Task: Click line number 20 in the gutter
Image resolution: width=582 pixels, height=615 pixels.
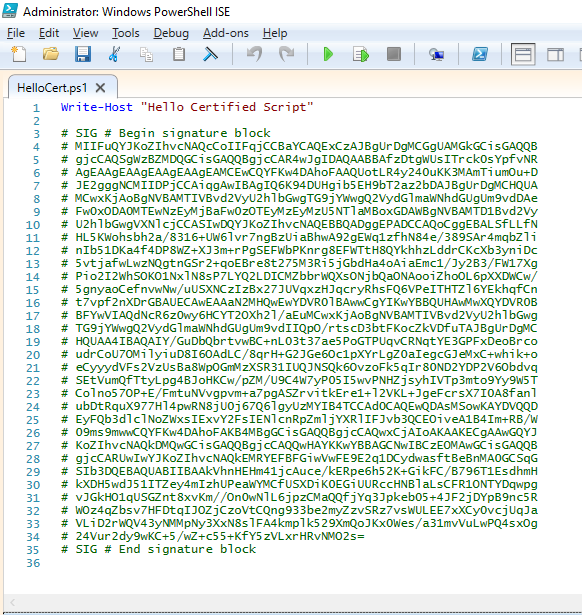Action: [33, 355]
